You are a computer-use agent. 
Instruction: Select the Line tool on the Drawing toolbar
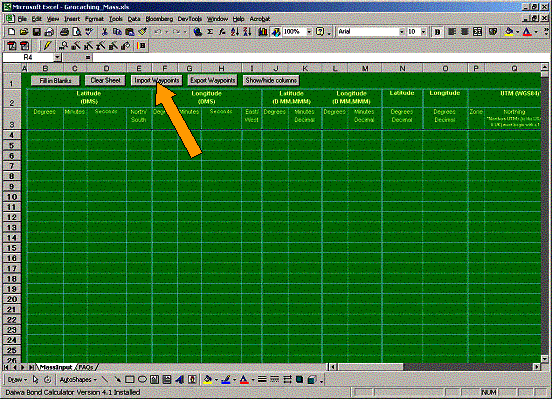click(x=105, y=380)
